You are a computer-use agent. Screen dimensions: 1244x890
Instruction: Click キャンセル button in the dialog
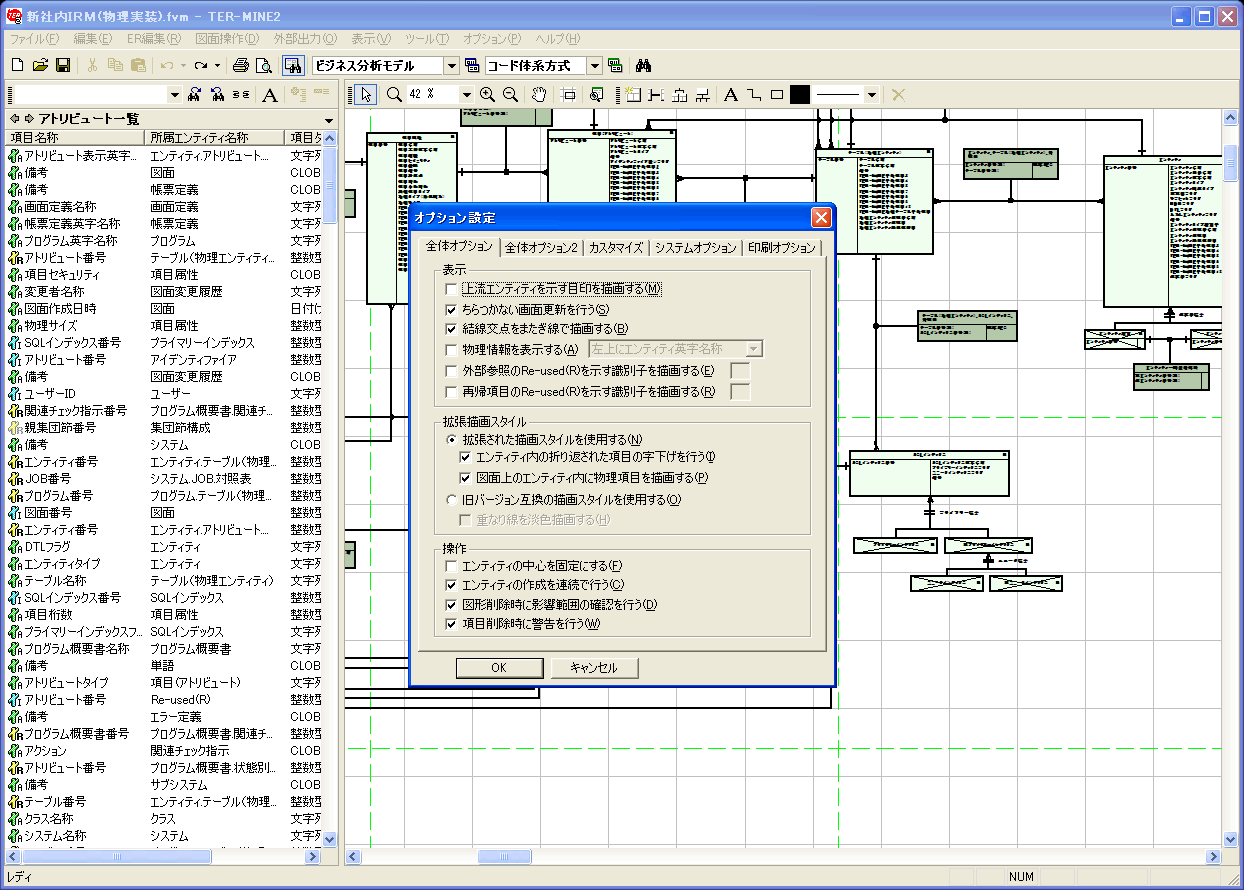594,667
